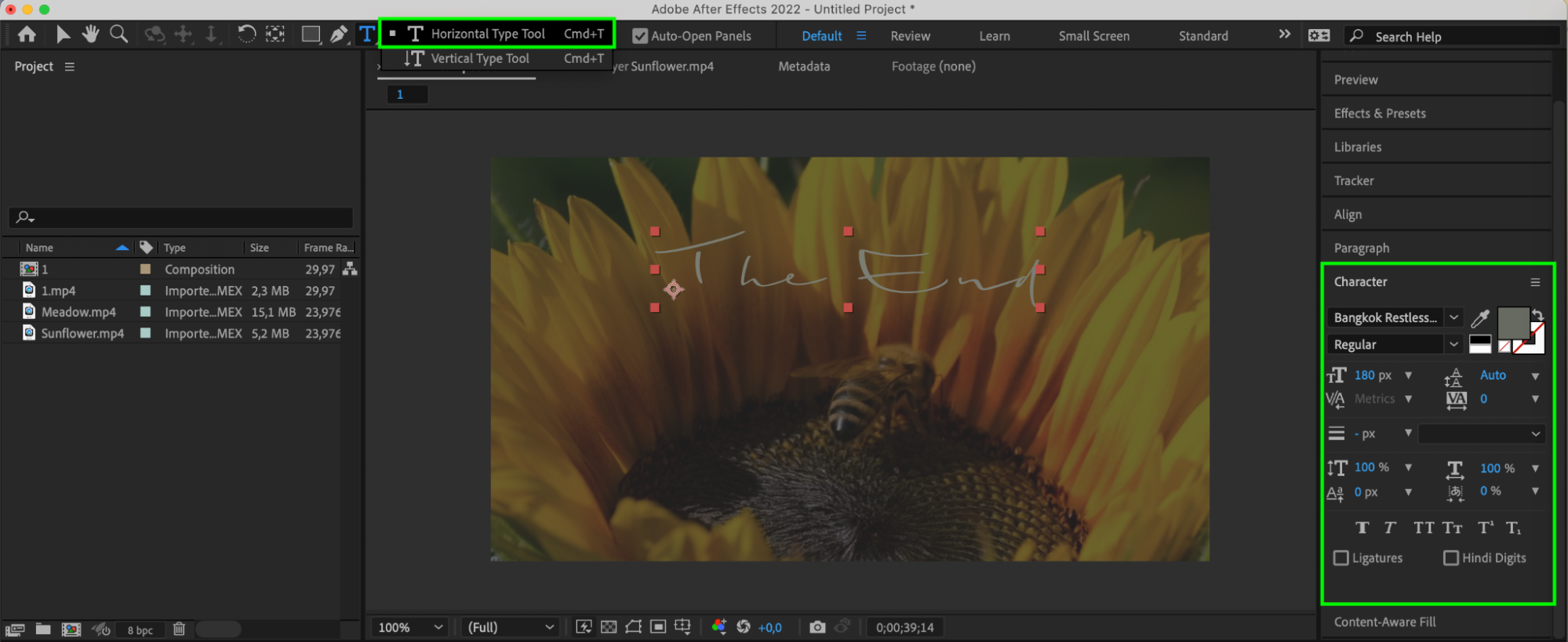Choose Vertical Type Tool from flyout
Viewport: 1568px width, 642px height.
point(479,59)
